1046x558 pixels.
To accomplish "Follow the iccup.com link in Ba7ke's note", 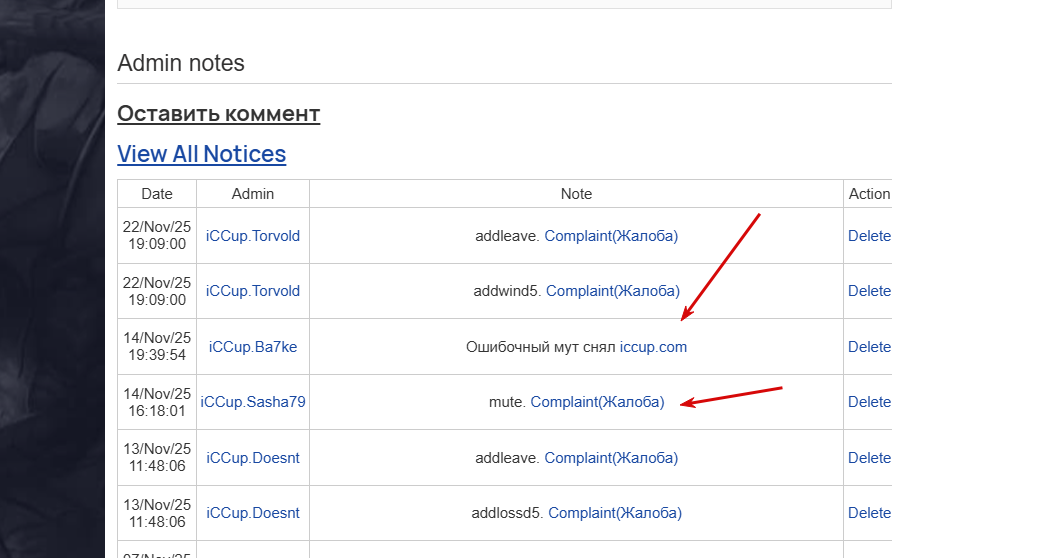I will click(x=653, y=347).
